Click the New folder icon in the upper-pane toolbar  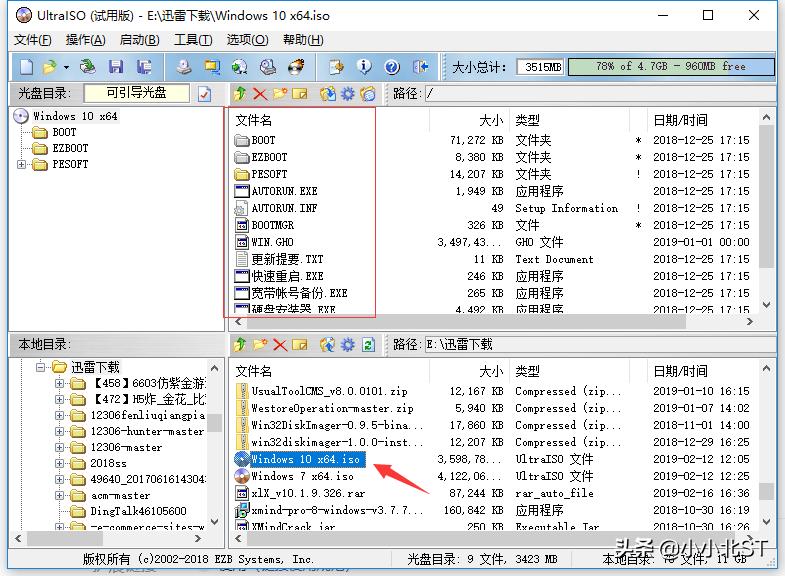click(280, 93)
